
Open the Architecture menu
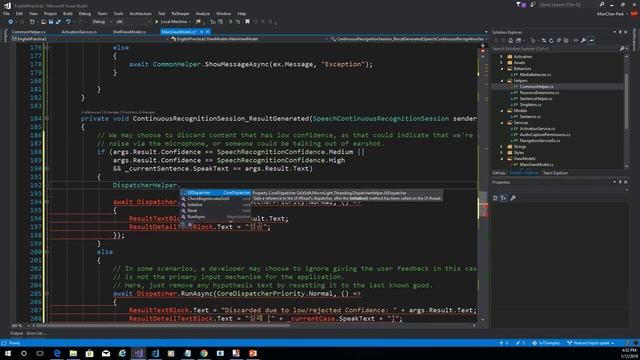point(140,13)
